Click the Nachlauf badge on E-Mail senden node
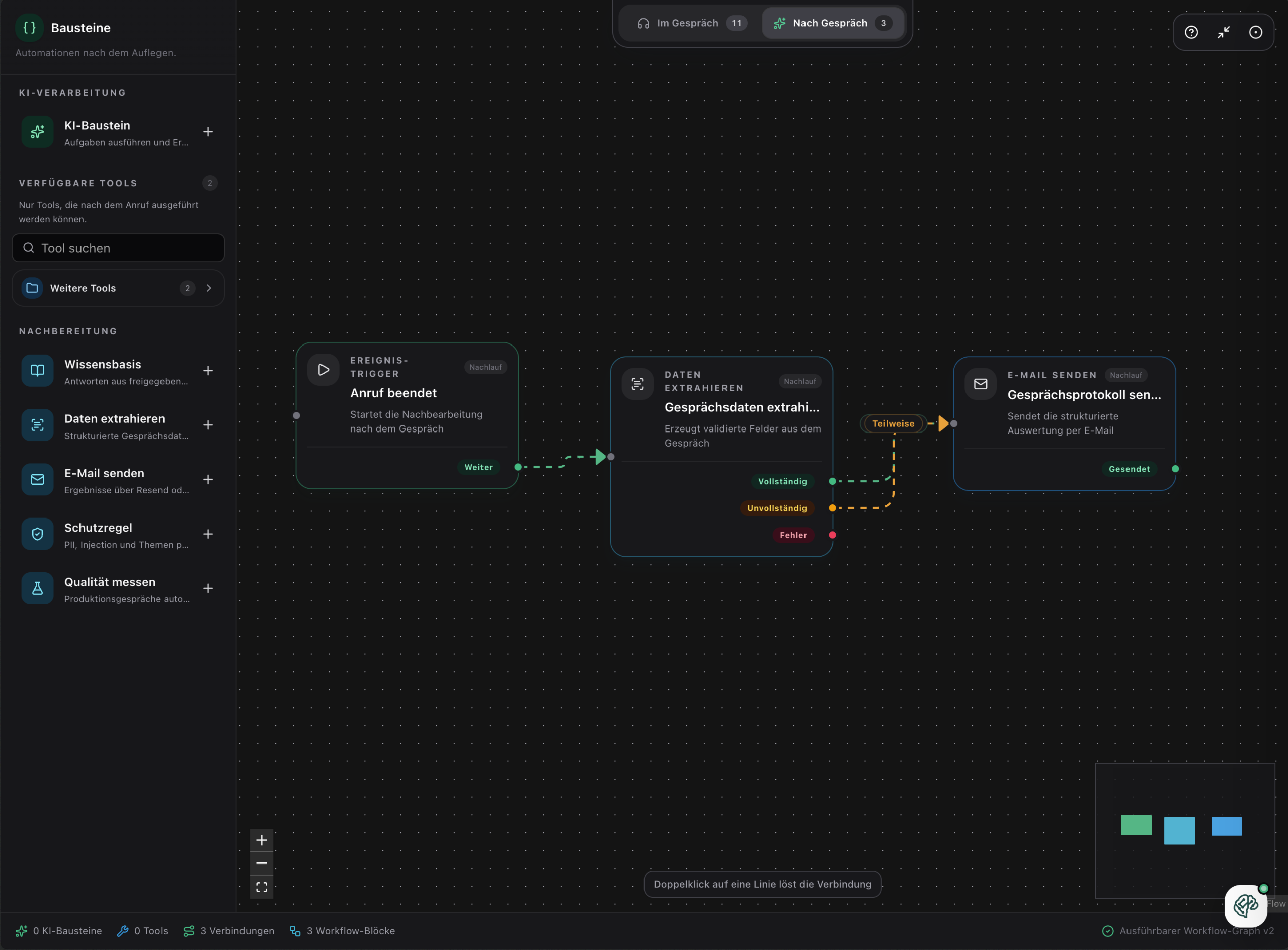1288x950 pixels. (x=1126, y=375)
